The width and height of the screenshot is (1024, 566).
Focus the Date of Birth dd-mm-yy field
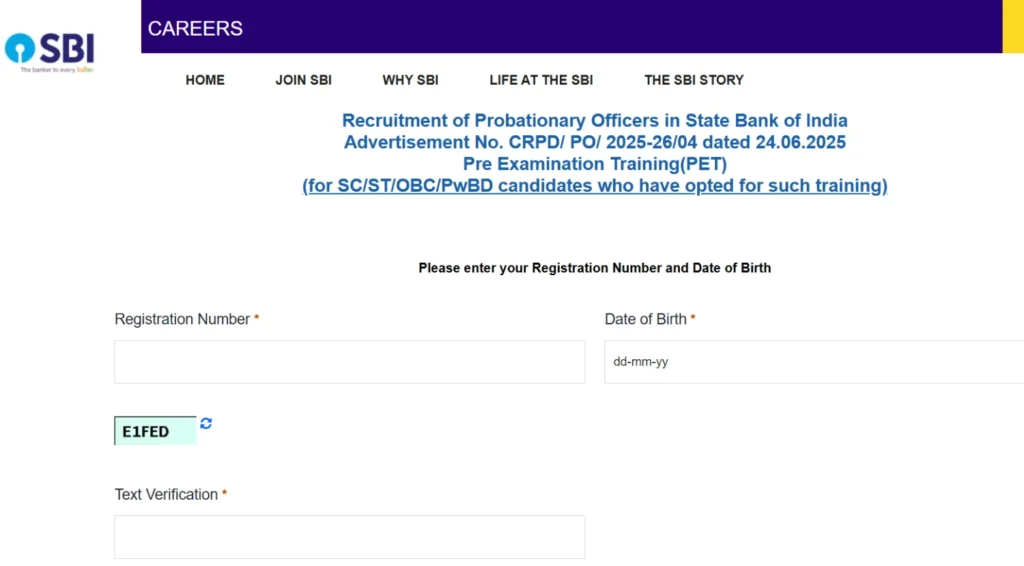[x=814, y=362]
